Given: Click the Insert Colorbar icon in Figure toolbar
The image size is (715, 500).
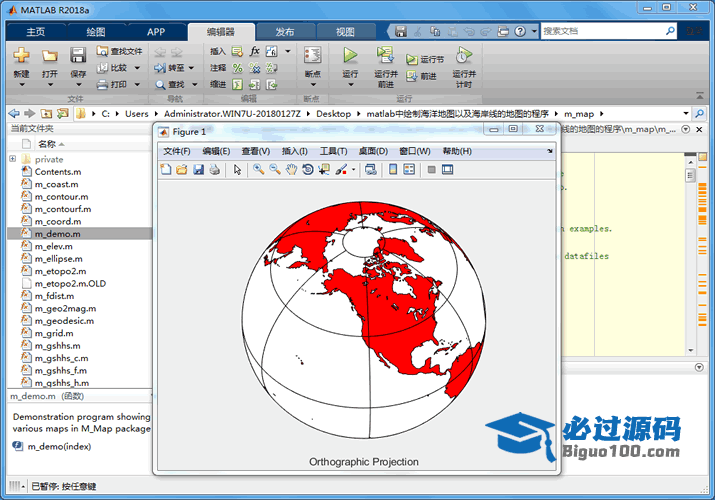Looking at the screenshot, I should [x=393, y=170].
